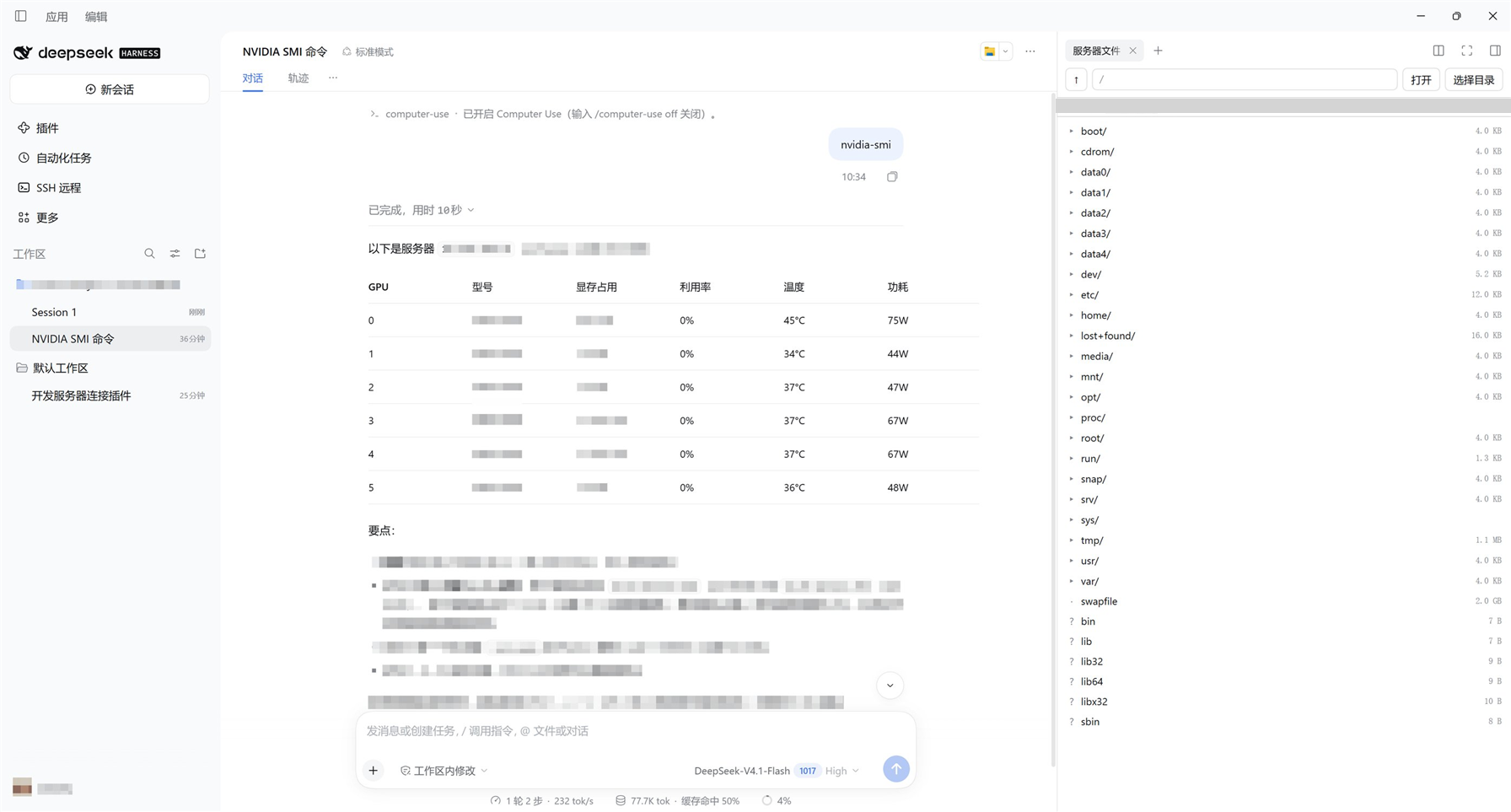Add attachment with plus button
Viewport: 1511px width, 812px height.
tap(374, 770)
